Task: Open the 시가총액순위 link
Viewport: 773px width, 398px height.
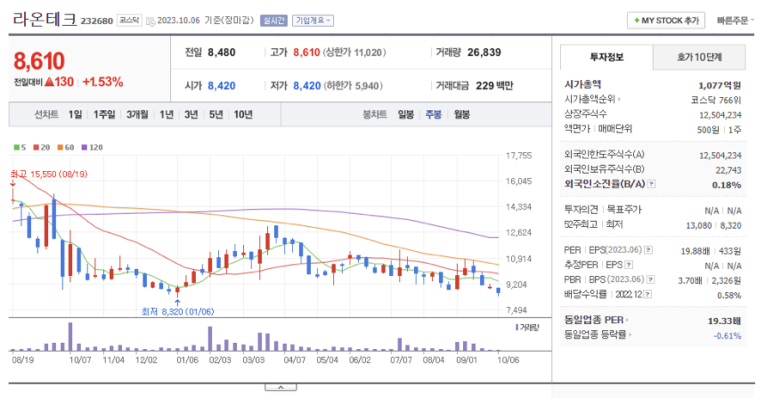Action: click(x=593, y=99)
